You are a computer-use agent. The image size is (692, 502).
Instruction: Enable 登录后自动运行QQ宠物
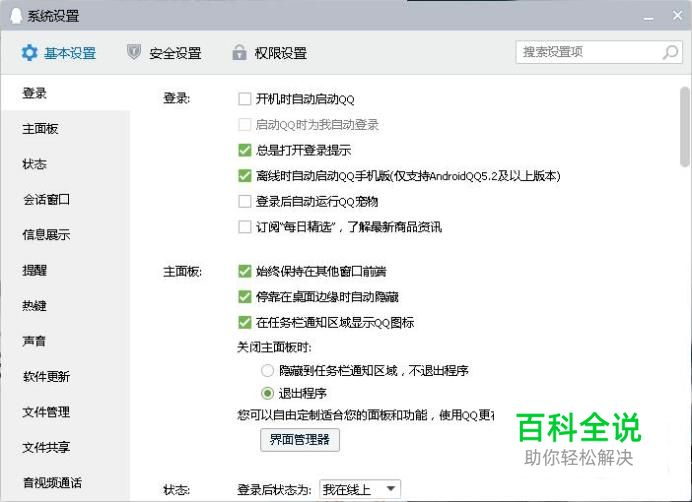point(244,201)
